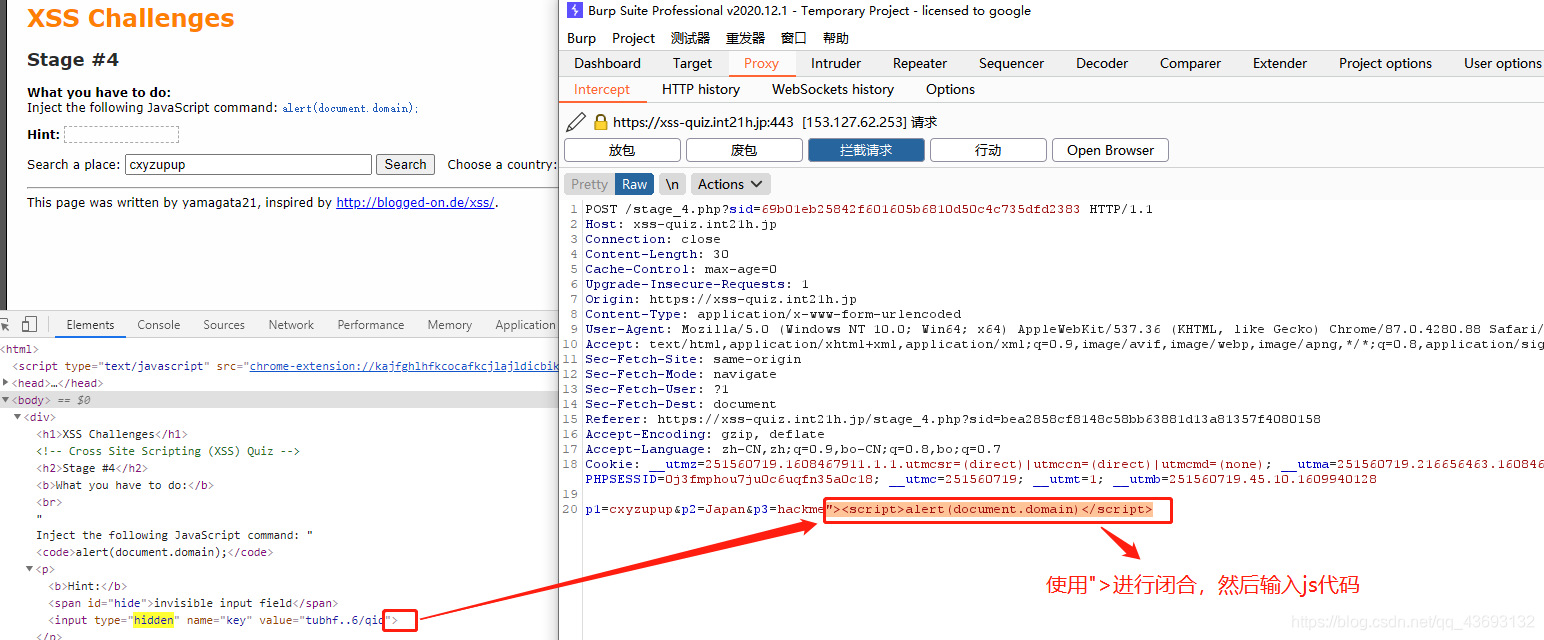1544x640 pixels.
Task: Switch request view to Pretty
Action: (589, 184)
